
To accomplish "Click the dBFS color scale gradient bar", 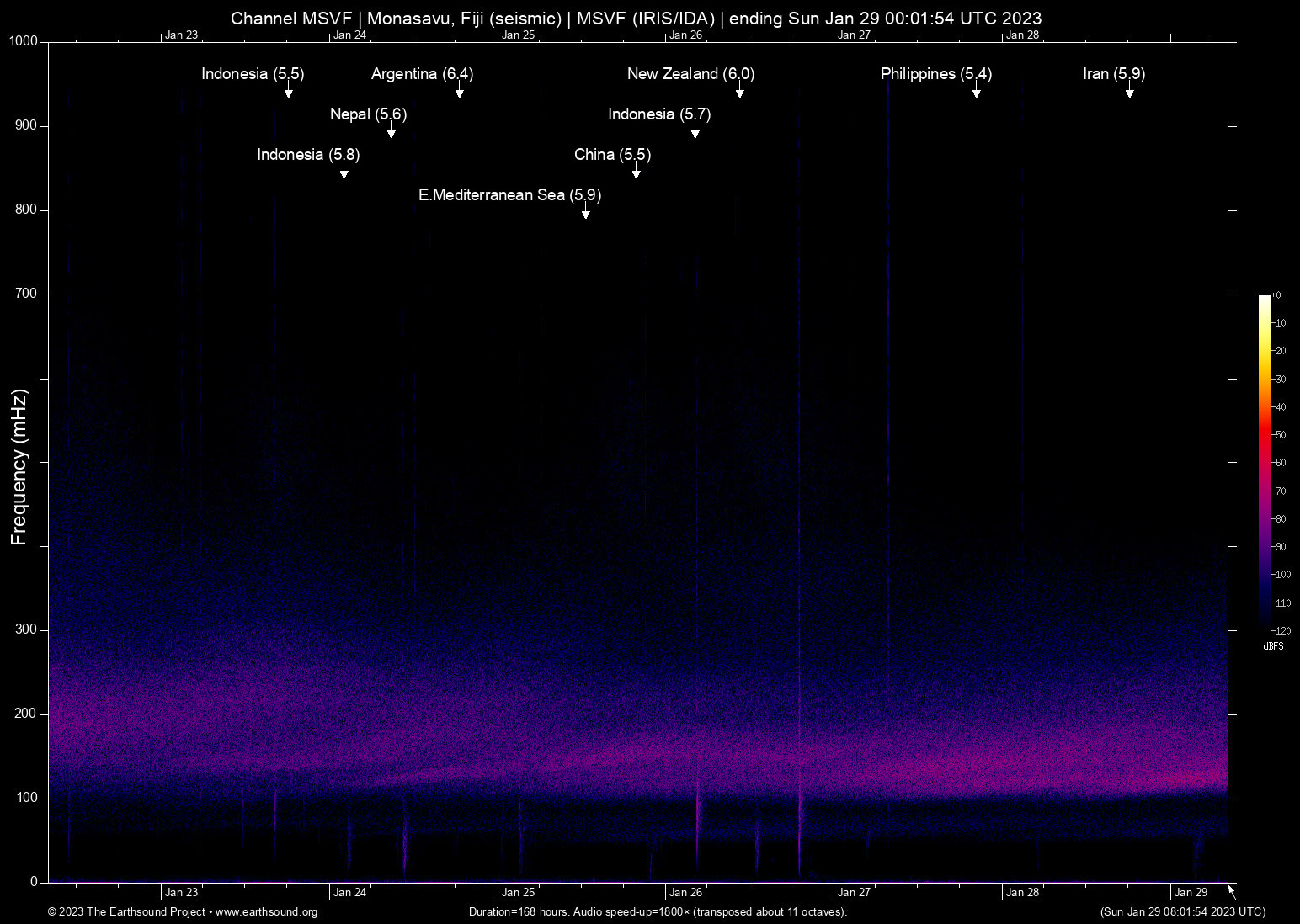I will coord(1264,462).
